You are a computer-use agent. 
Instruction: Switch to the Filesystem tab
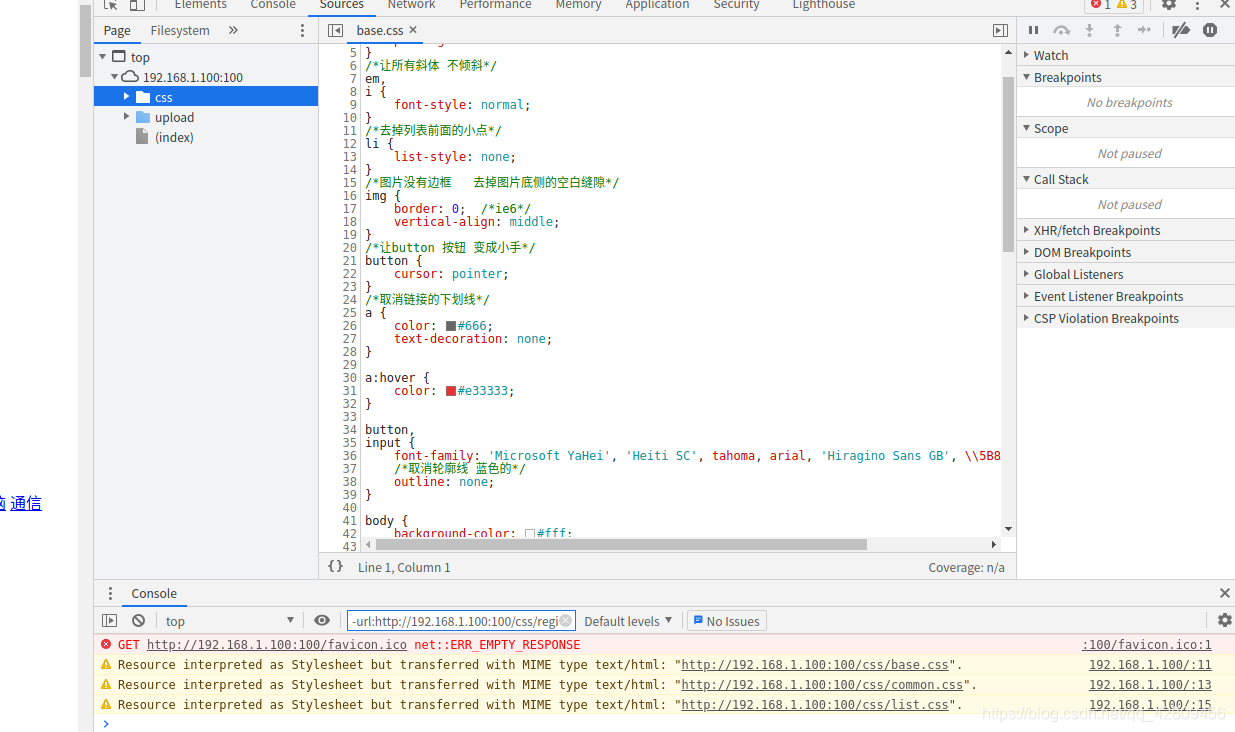[x=180, y=31]
